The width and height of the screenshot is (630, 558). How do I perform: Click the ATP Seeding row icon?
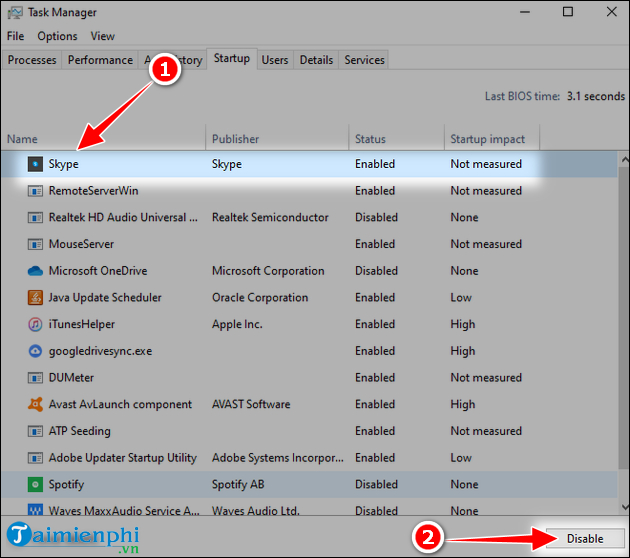coord(35,431)
